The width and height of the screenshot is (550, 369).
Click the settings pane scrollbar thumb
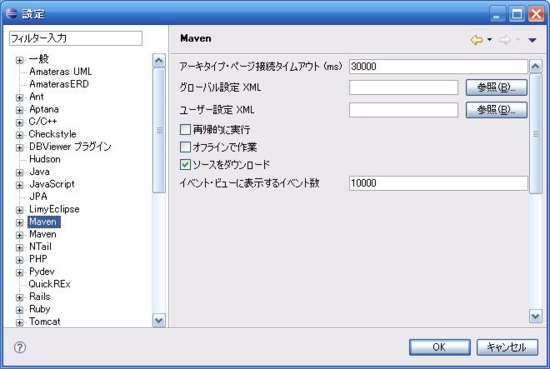536,134
